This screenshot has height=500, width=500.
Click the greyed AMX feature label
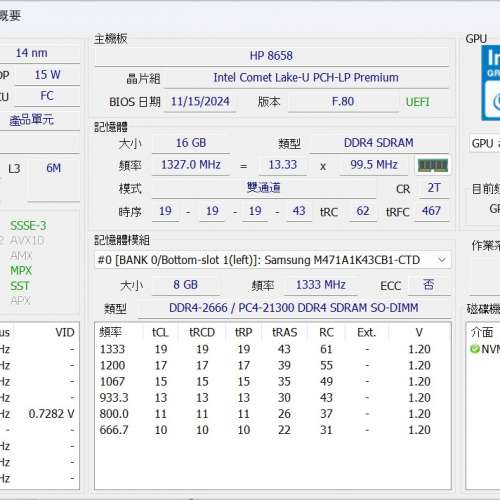click(21, 256)
